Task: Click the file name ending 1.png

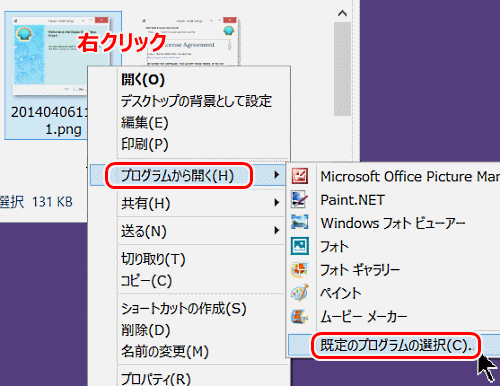Action: [x=50, y=121]
